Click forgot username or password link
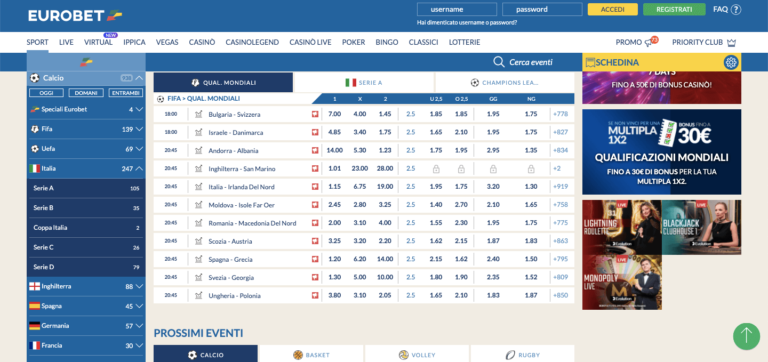The height and width of the screenshot is (362, 768). point(467,23)
